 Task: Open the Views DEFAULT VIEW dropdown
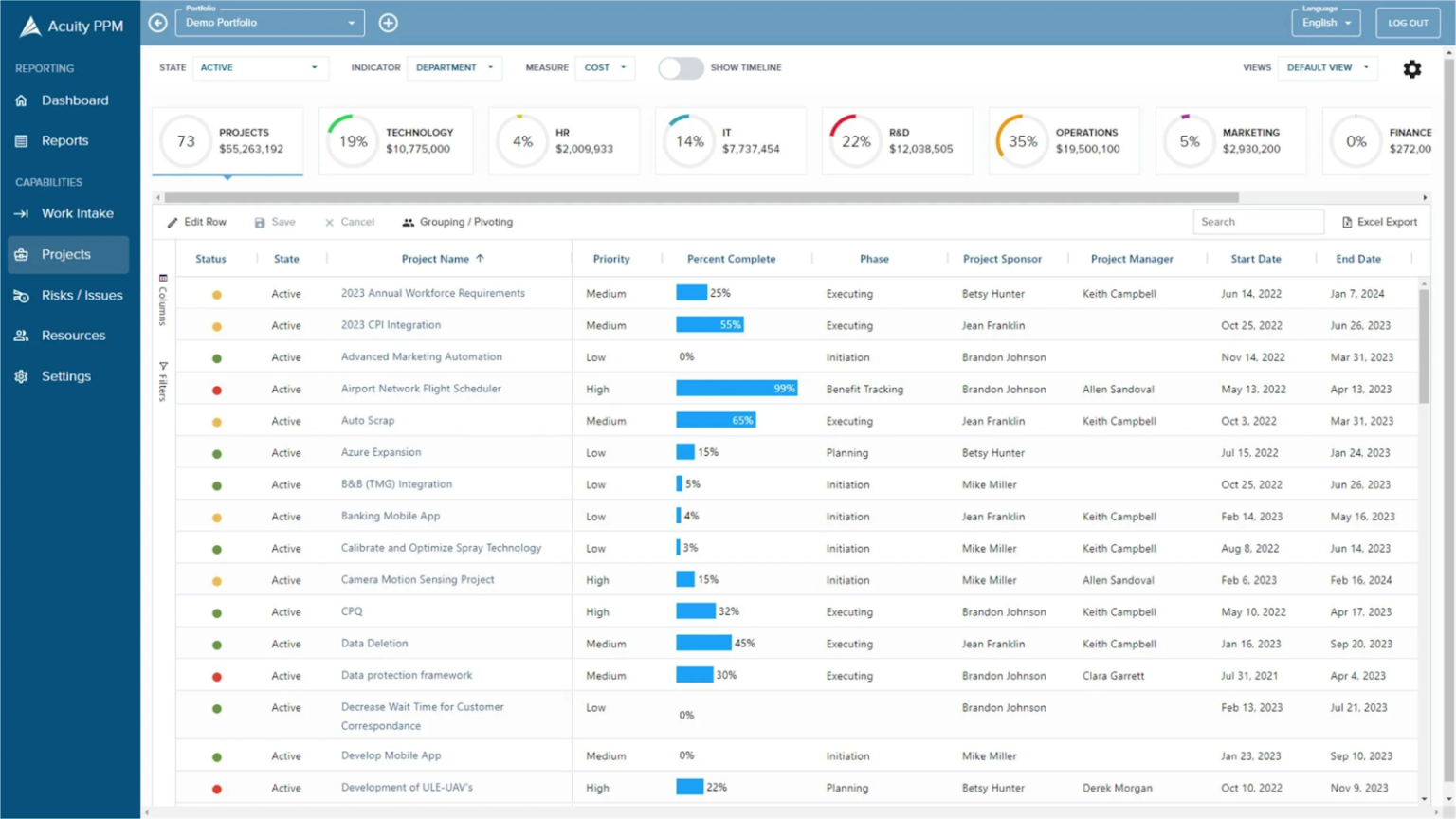coord(1327,67)
